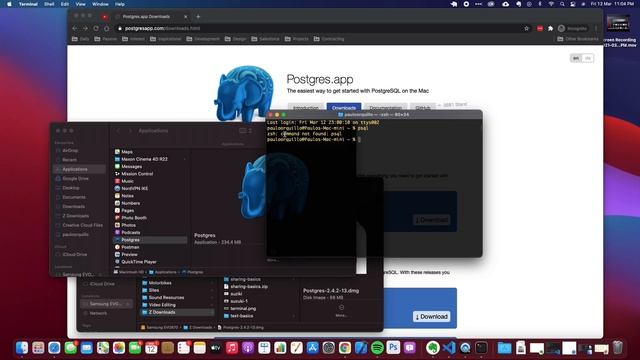Open the Design bookmarks folder
Screen dimensions: 640x360
click(236, 39)
